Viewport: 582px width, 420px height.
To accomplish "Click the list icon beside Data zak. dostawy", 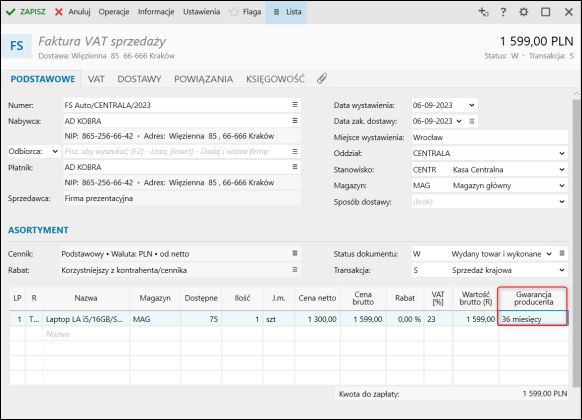I will [472, 121].
